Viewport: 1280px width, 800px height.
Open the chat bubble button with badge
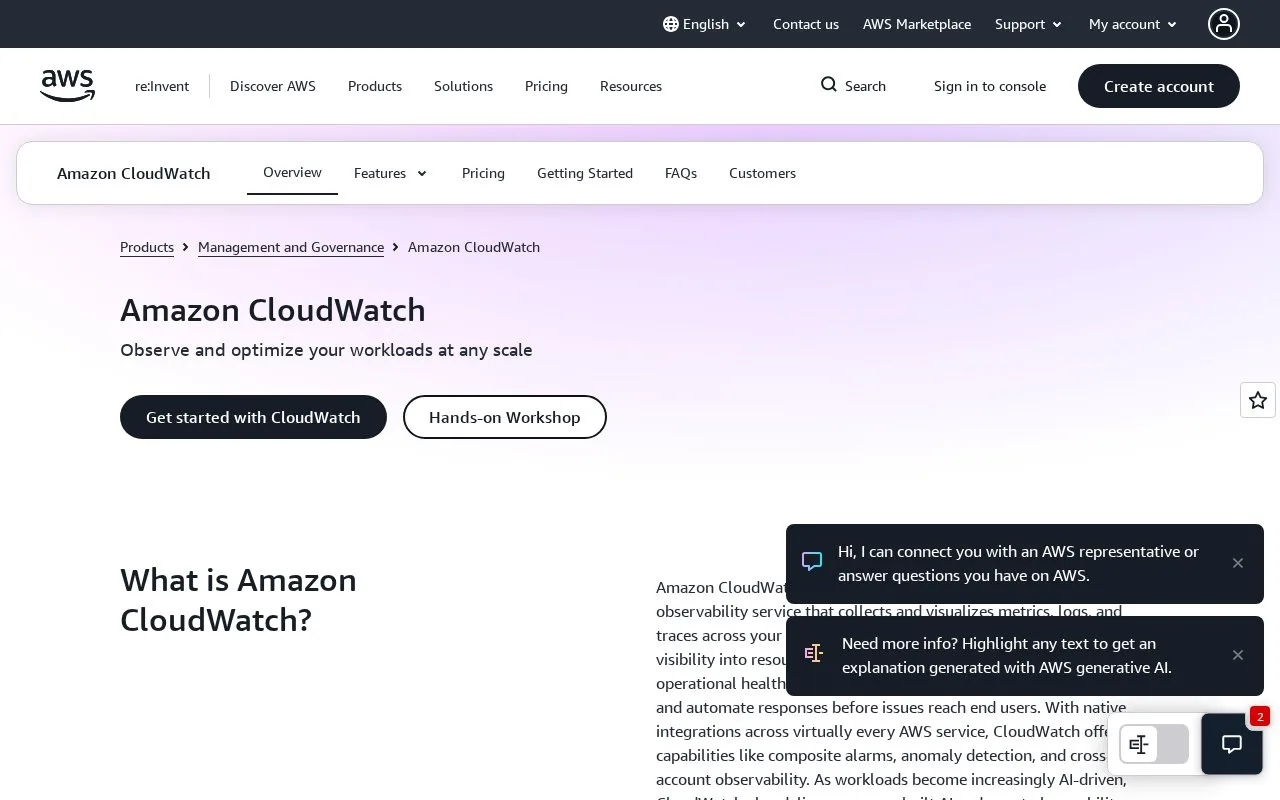click(x=1232, y=744)
